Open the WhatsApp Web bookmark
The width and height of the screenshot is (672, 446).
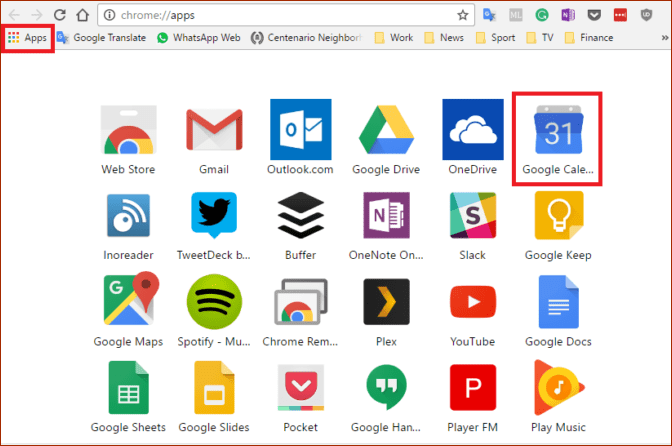click(198, 38)
